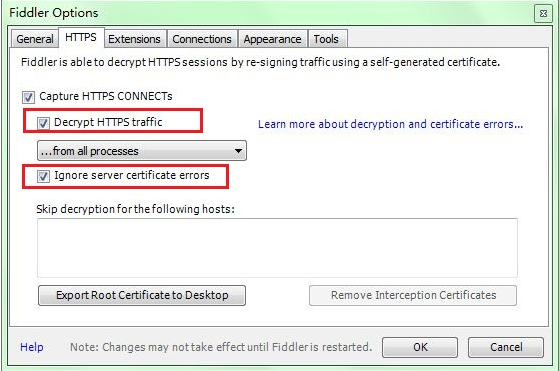Toggle Ignore server certificate errors checkbox
The height and width of the screenshot is (371, 559).
43,176
